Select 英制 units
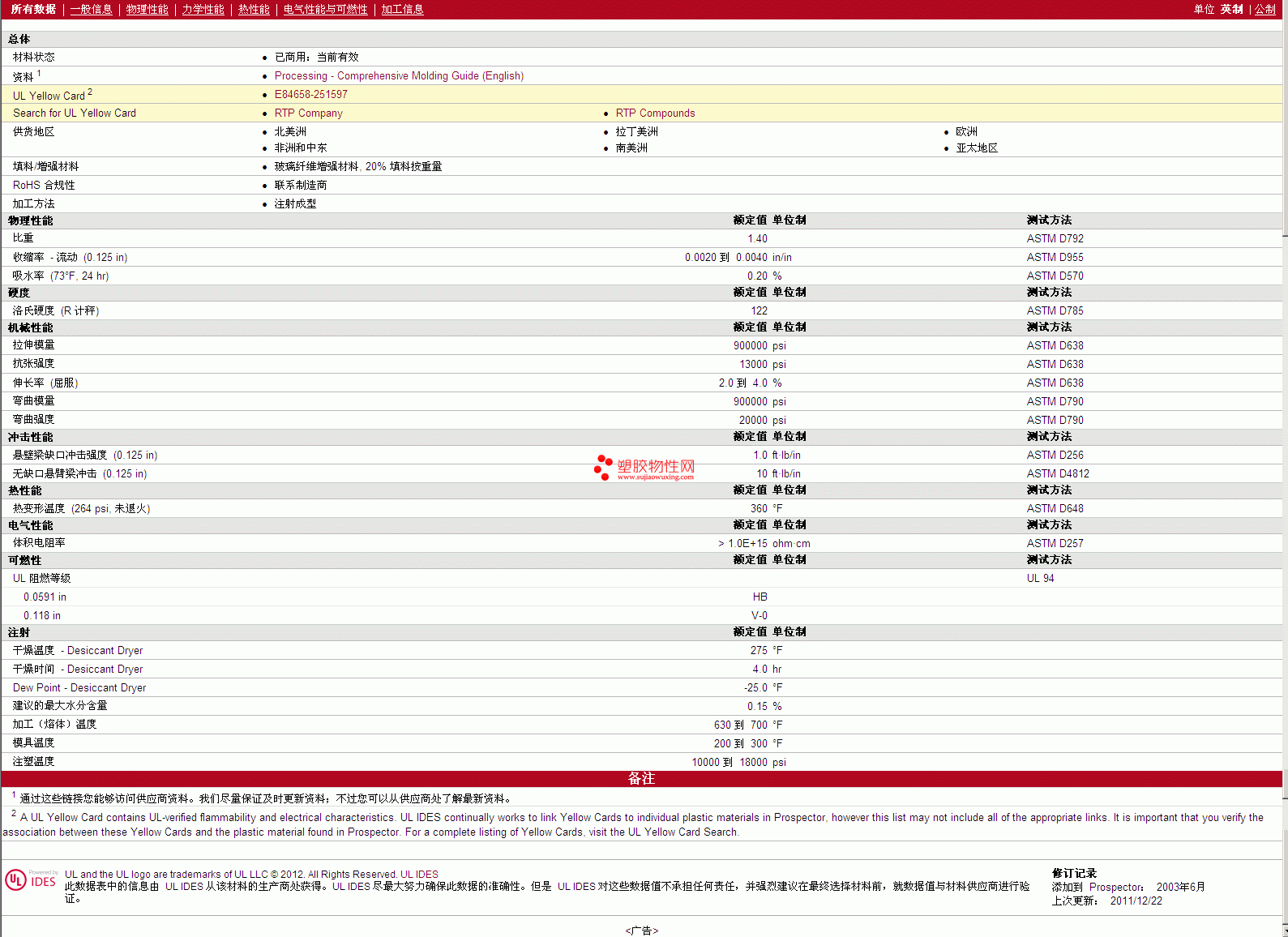Image resolution: width=1288 pixels, height=937 pixels. [1231, 9]
